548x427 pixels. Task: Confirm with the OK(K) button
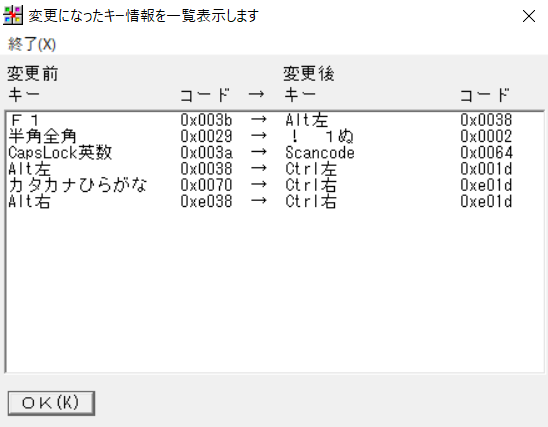tap(51, 403)
